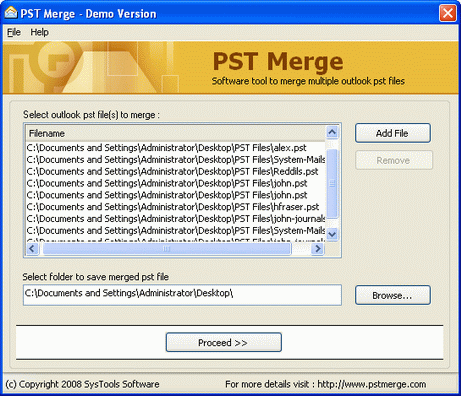Click the Add File button
Image resolution: width=461 pixels, height=396 pixels.
393,133
